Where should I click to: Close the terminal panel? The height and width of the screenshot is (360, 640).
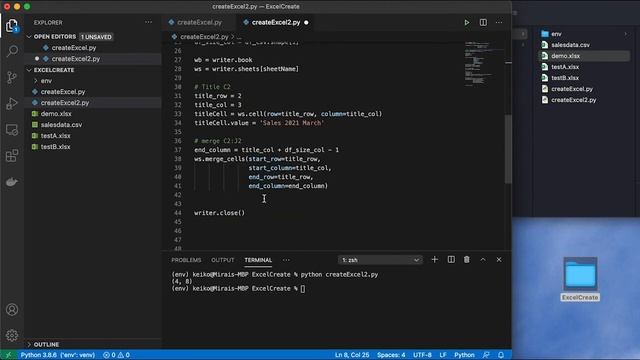[x=499, y=260]
